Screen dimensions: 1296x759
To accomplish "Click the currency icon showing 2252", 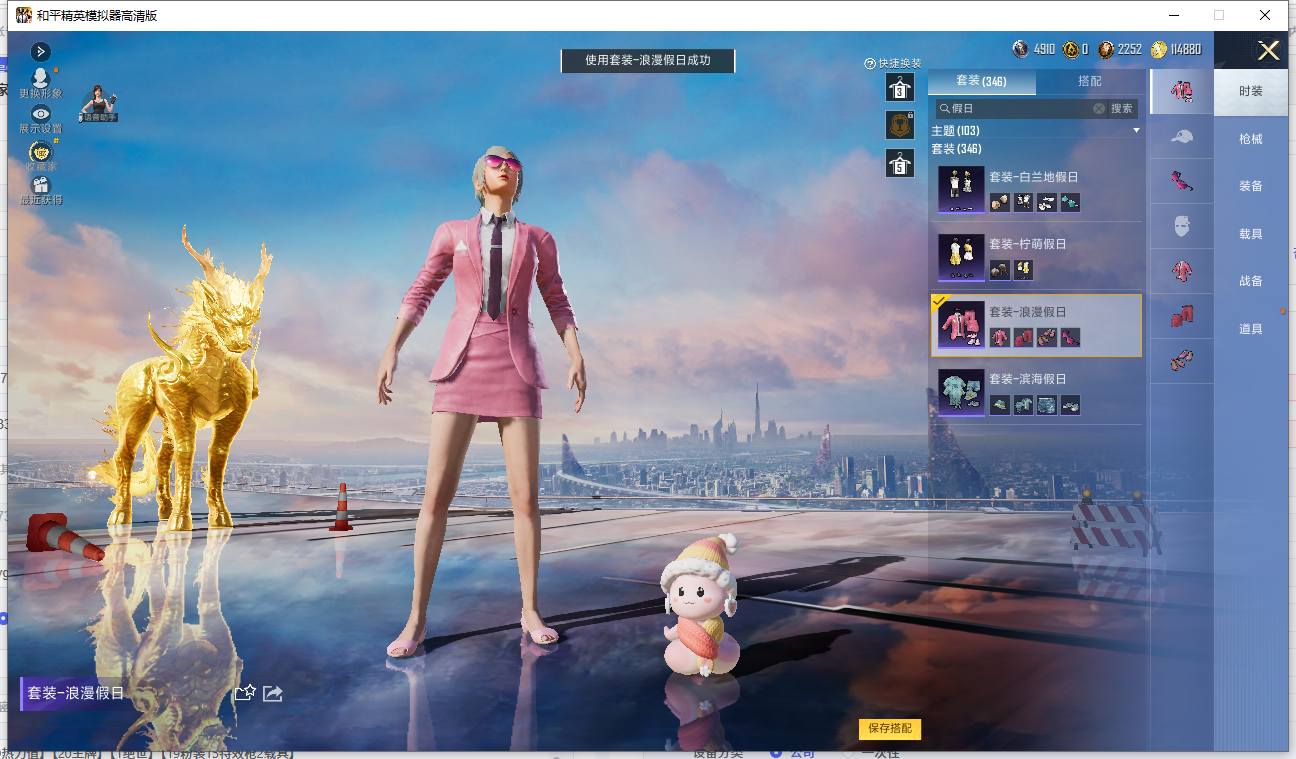I will pyautogui.click(x=1106, y=49).
